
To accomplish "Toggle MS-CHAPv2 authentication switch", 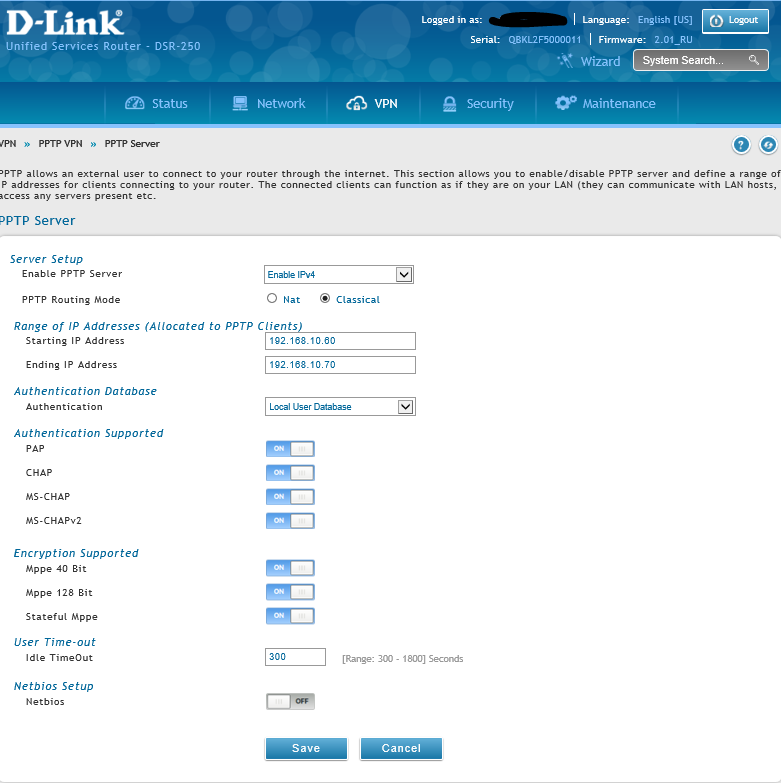I will tap(290, 520).
